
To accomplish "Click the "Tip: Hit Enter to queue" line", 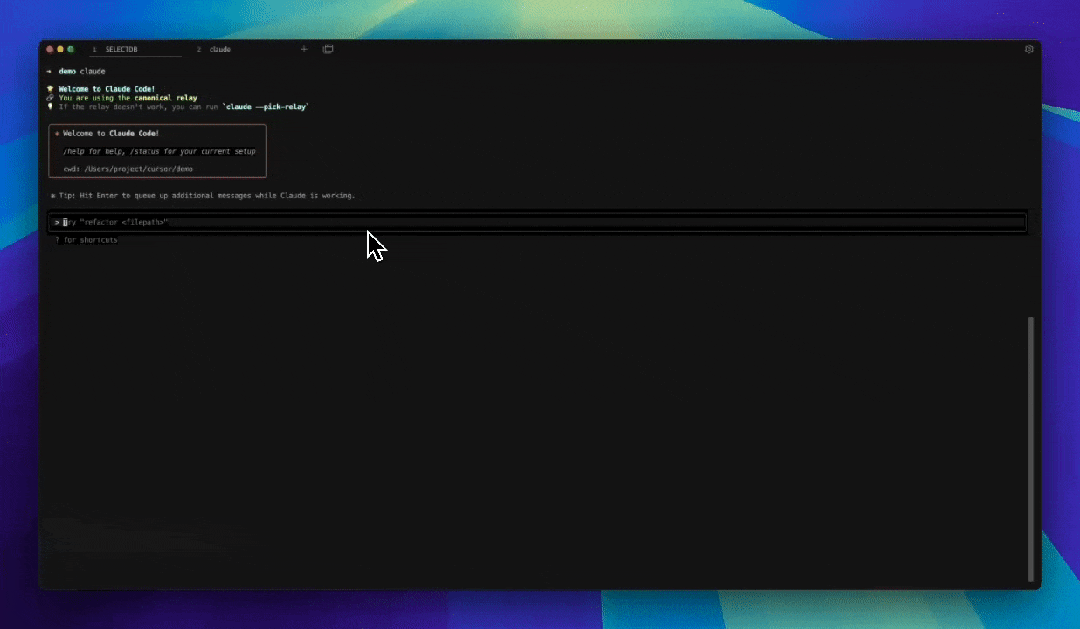I will click(203, 196).
